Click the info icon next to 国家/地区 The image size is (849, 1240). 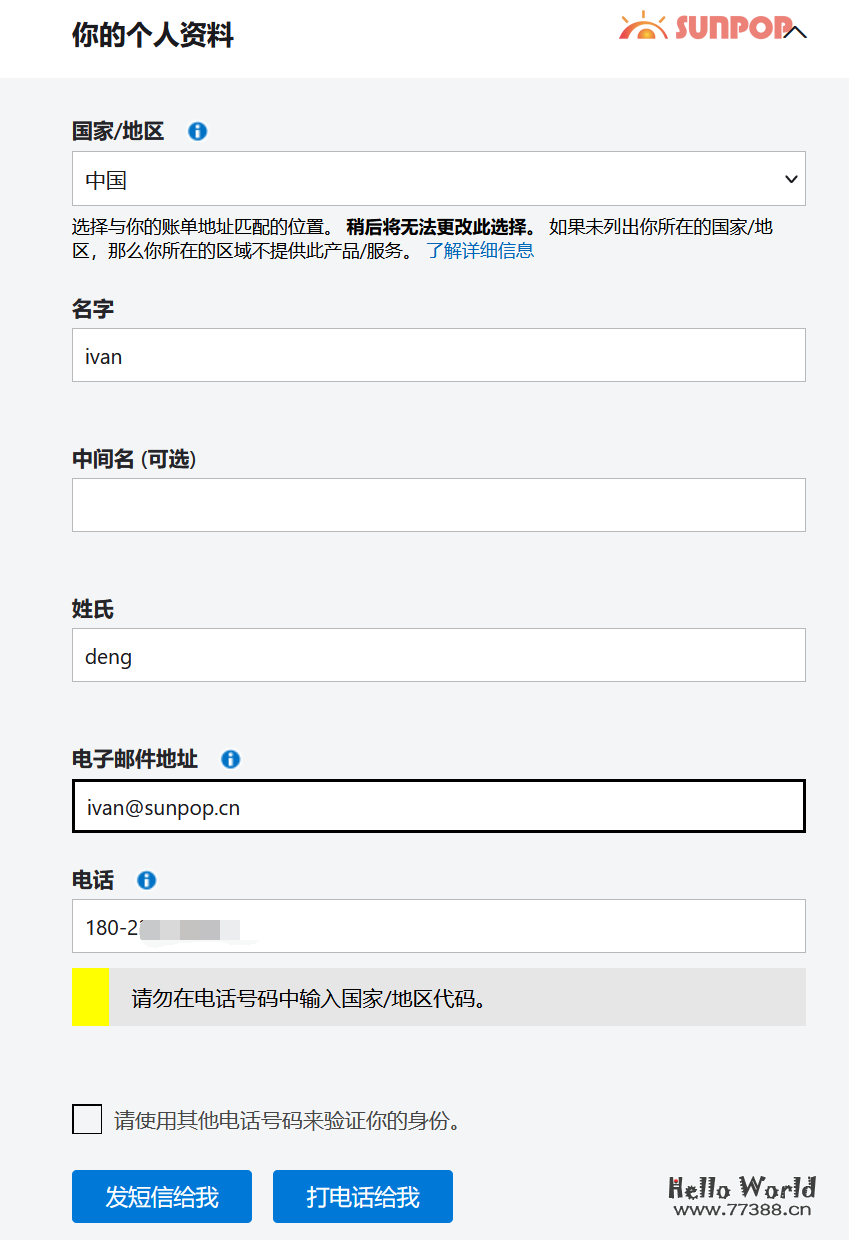[197, 130]
